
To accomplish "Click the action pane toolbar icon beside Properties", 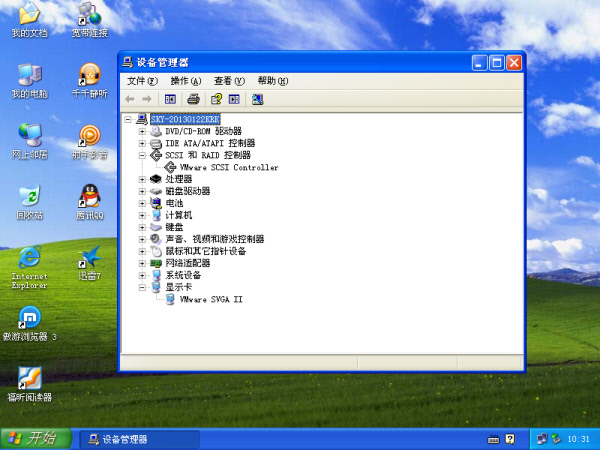I will [x=234, y=99].
